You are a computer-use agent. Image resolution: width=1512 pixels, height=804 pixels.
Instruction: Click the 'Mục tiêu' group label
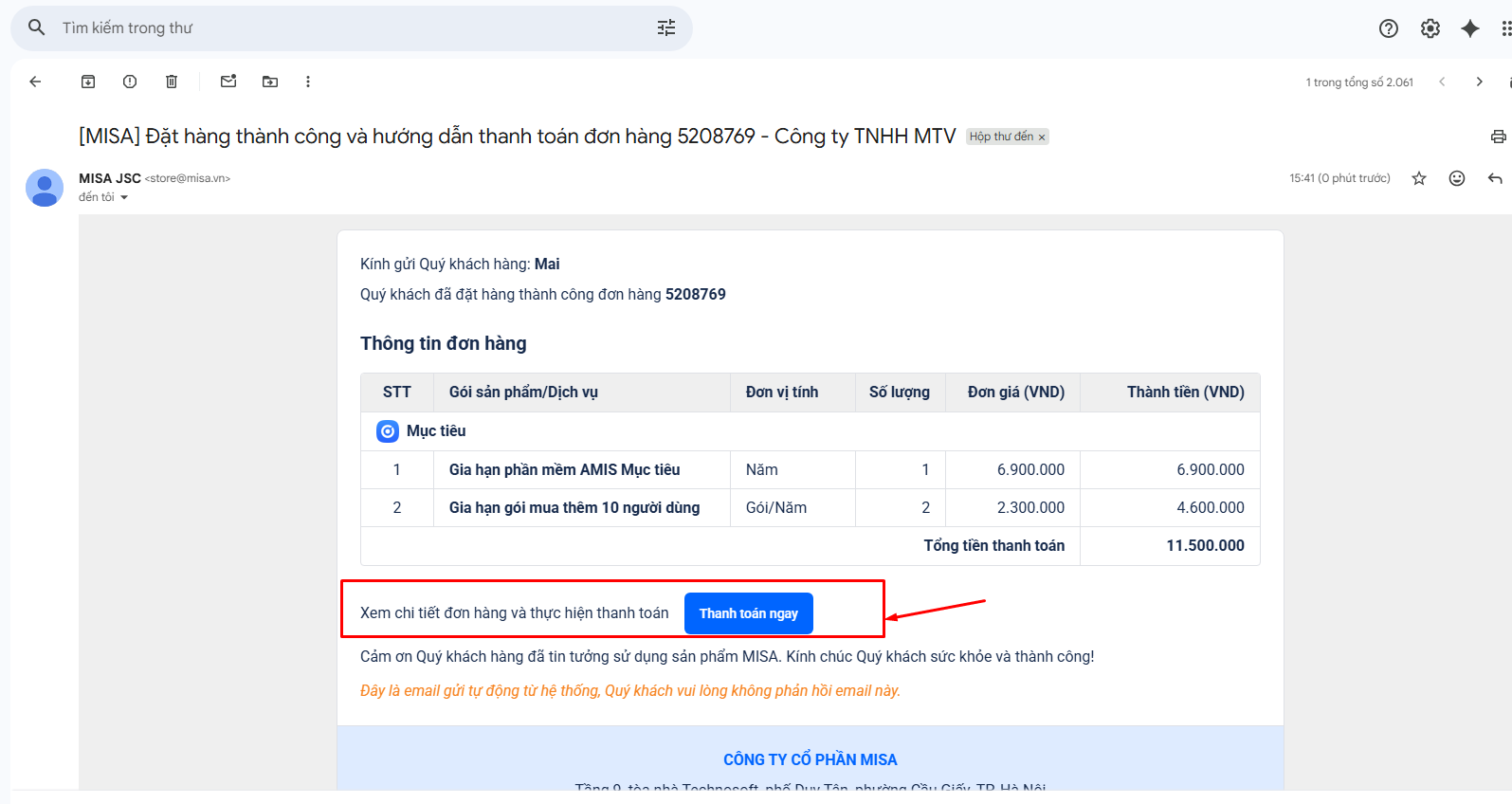[x=436, y=430]
